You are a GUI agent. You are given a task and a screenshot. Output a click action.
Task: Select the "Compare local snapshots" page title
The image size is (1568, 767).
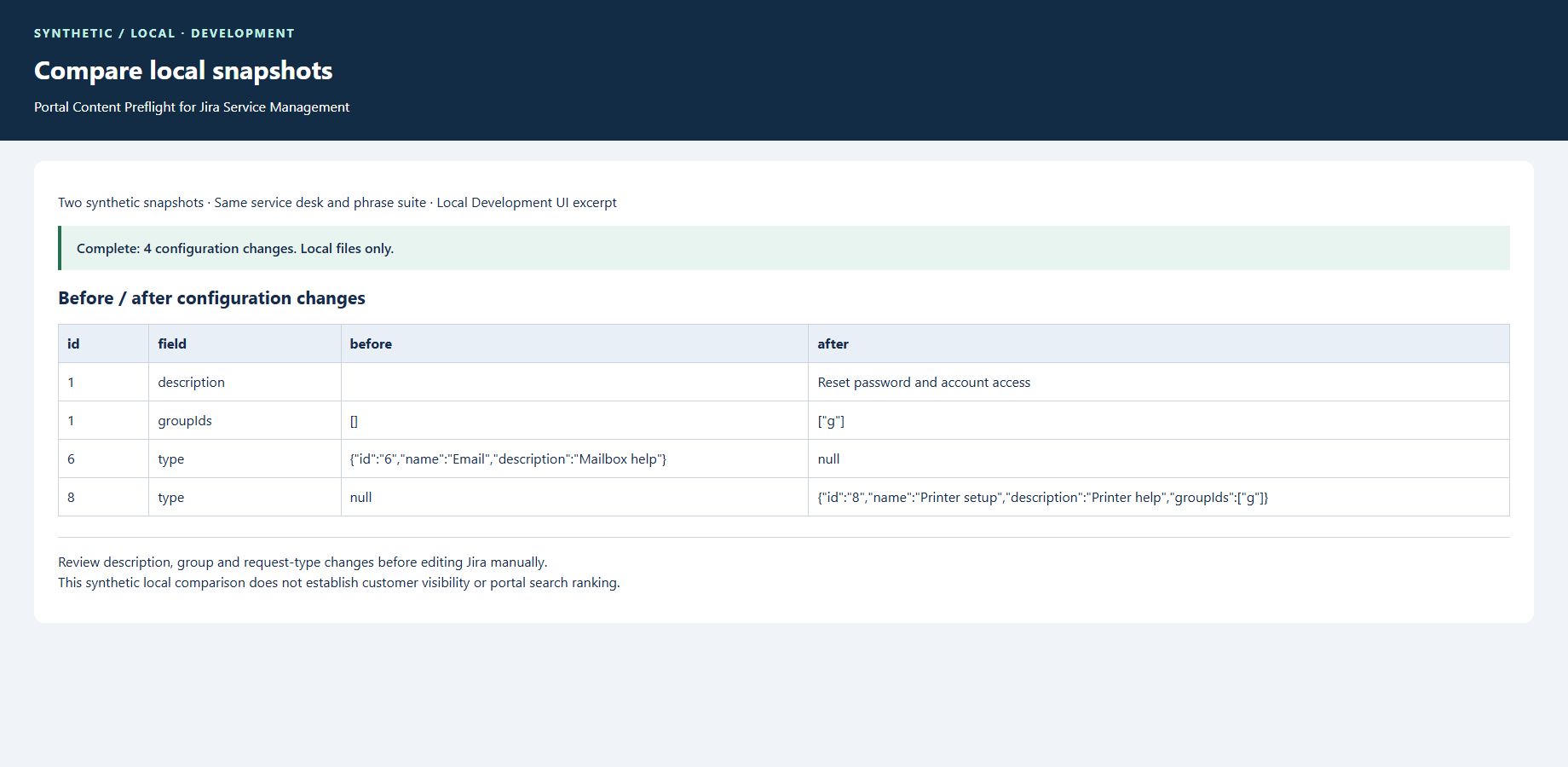pos(183,71)
